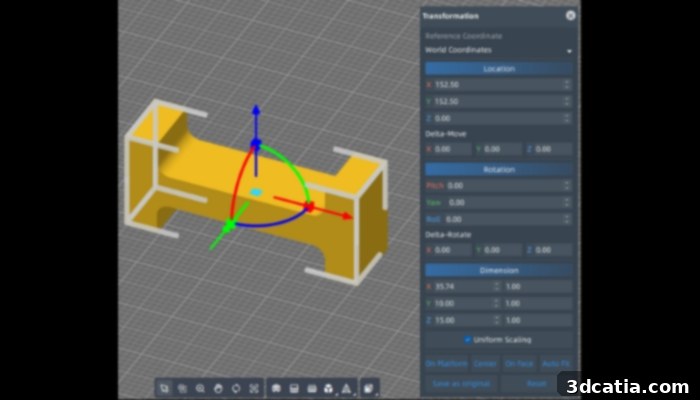
Task: Click the Dimension Y field 10.00
Action: tap(463, 304)
